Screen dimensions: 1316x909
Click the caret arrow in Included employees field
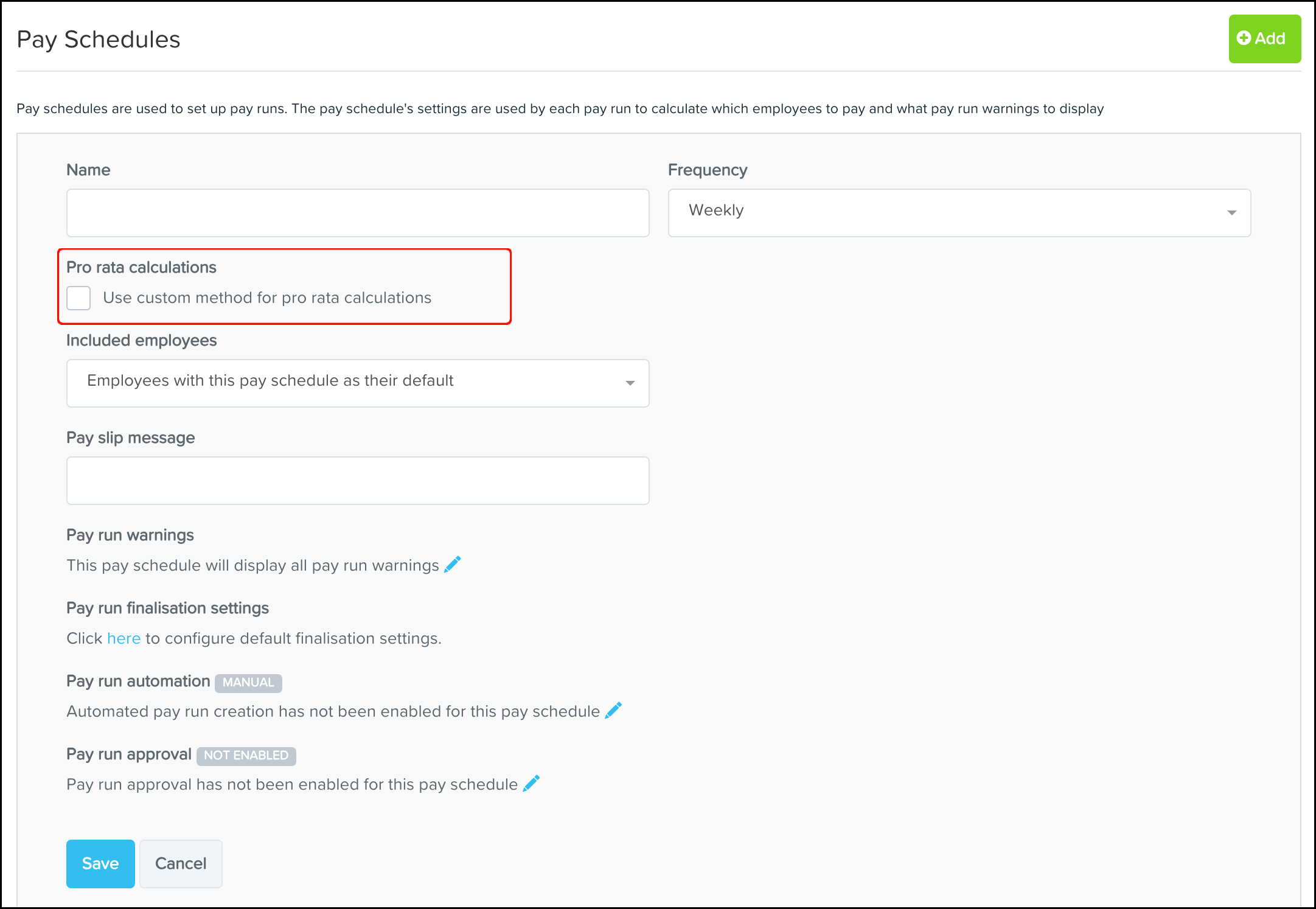630,383
